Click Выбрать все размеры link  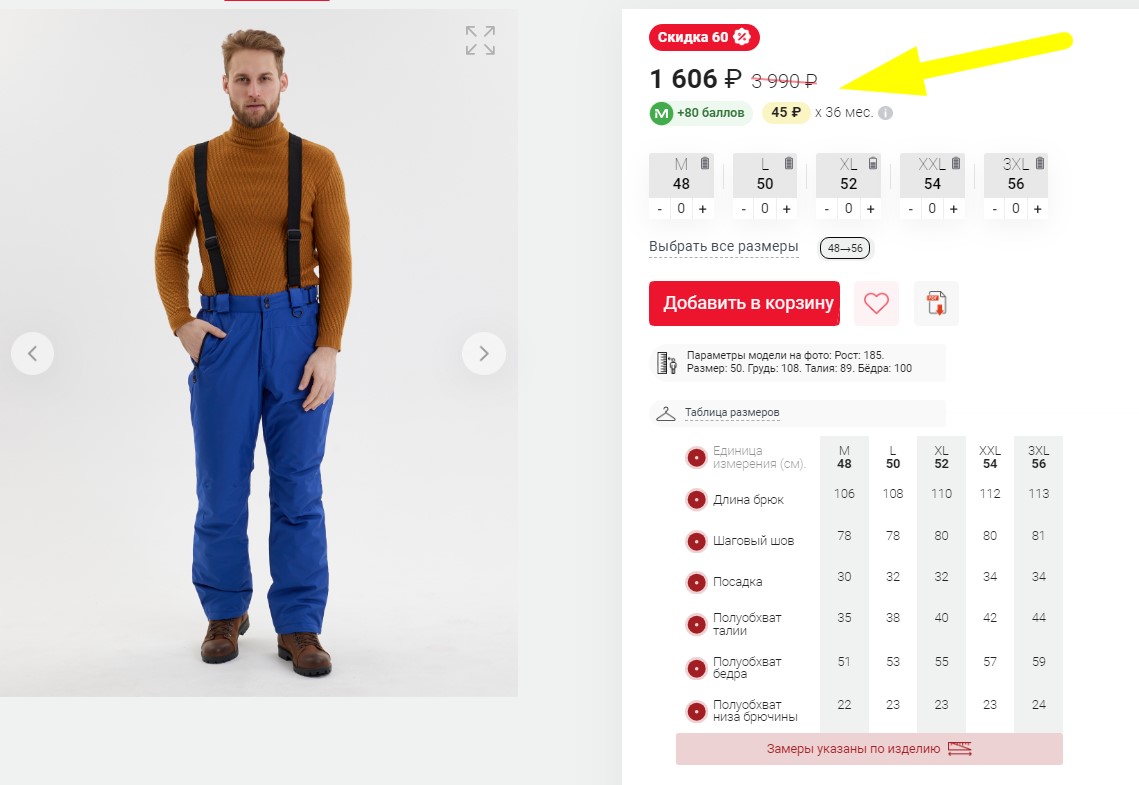(723, 247)
